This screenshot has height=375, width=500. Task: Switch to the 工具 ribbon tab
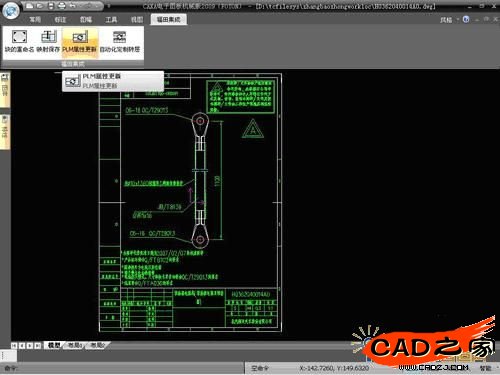pyautogui.click(x=111, y=20)
